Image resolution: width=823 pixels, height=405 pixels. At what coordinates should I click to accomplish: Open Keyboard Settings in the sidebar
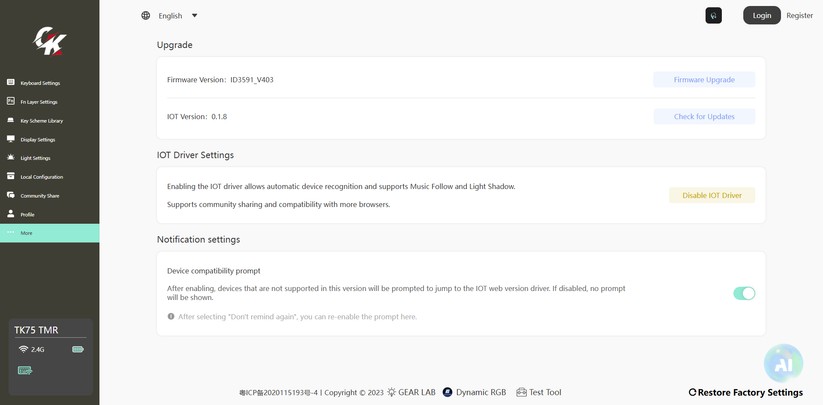[x=49, y=83]
